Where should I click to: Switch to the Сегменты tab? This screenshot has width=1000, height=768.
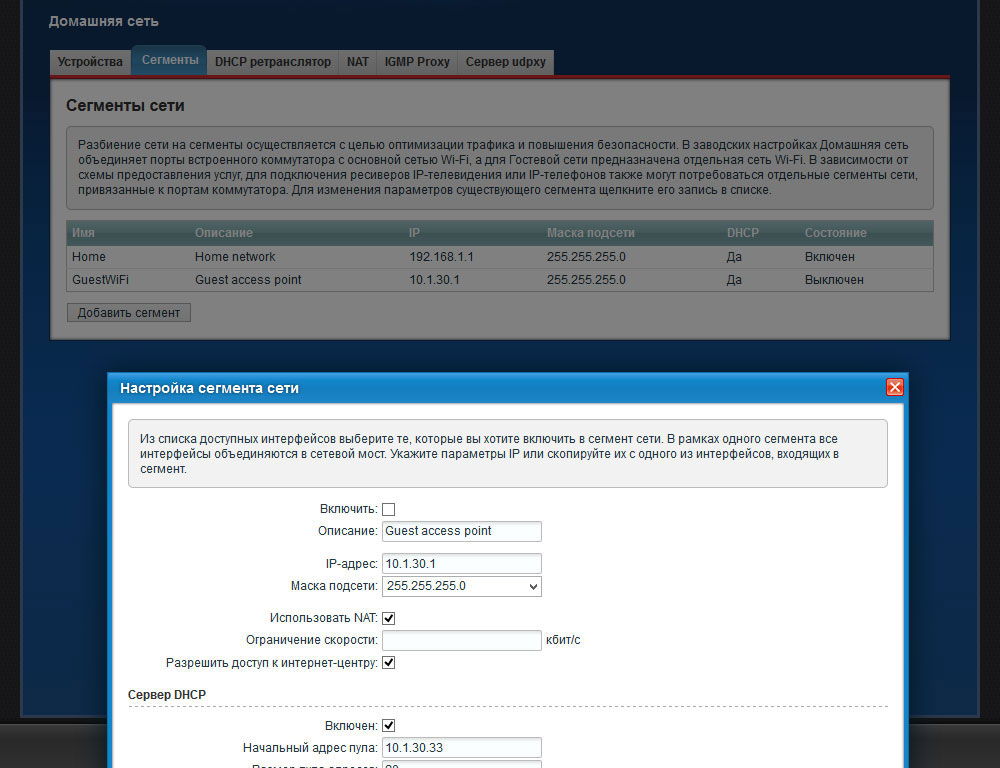click(170, 60)
